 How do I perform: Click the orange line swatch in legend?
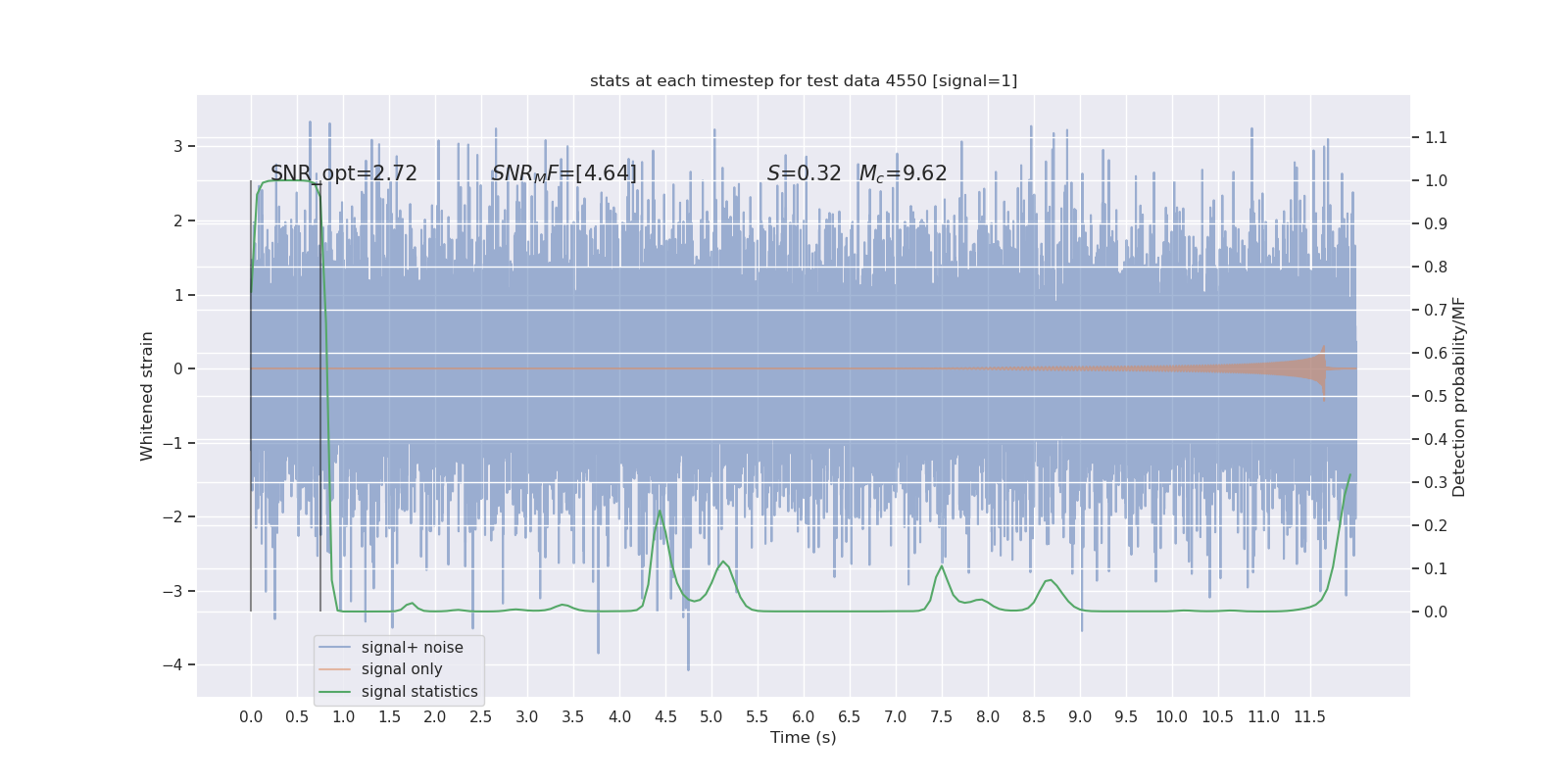(x=335, y=669)
